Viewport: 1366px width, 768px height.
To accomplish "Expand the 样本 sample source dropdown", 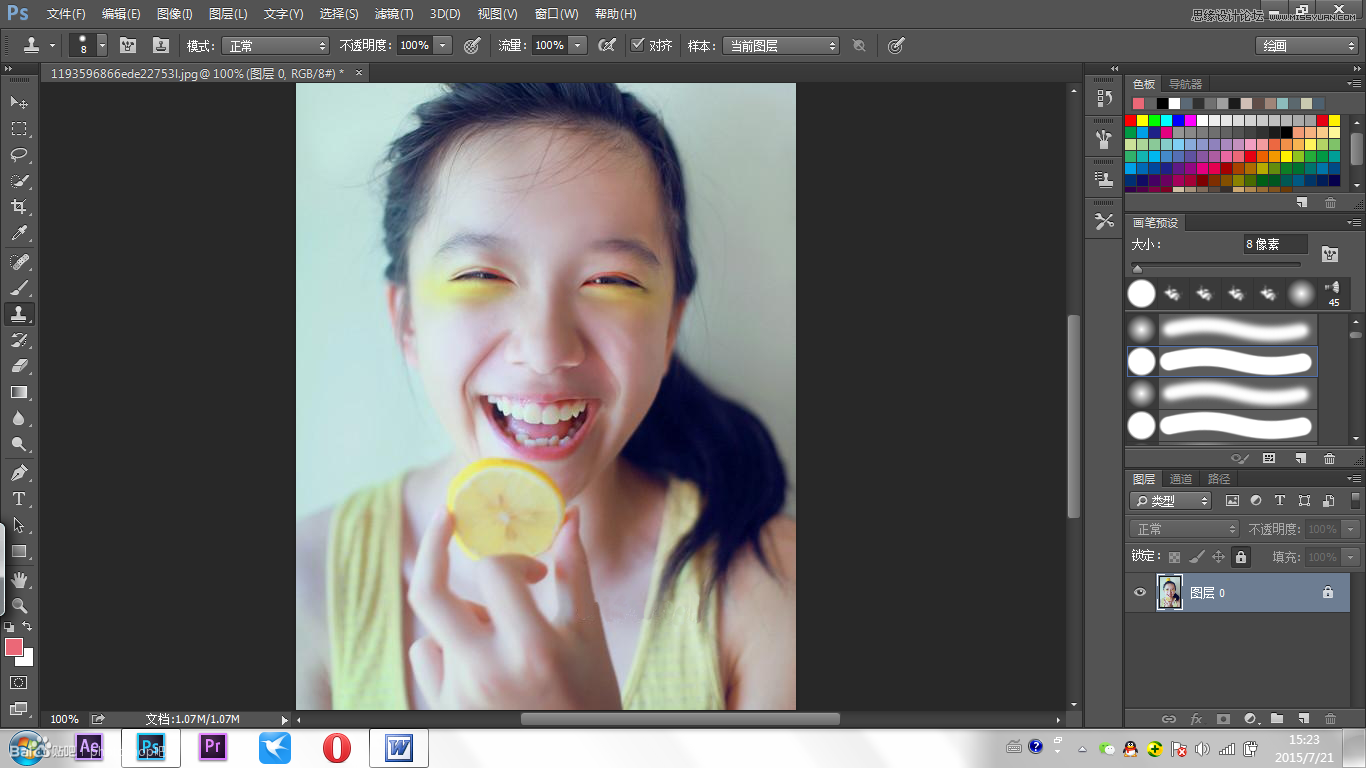I will (781, 46).
